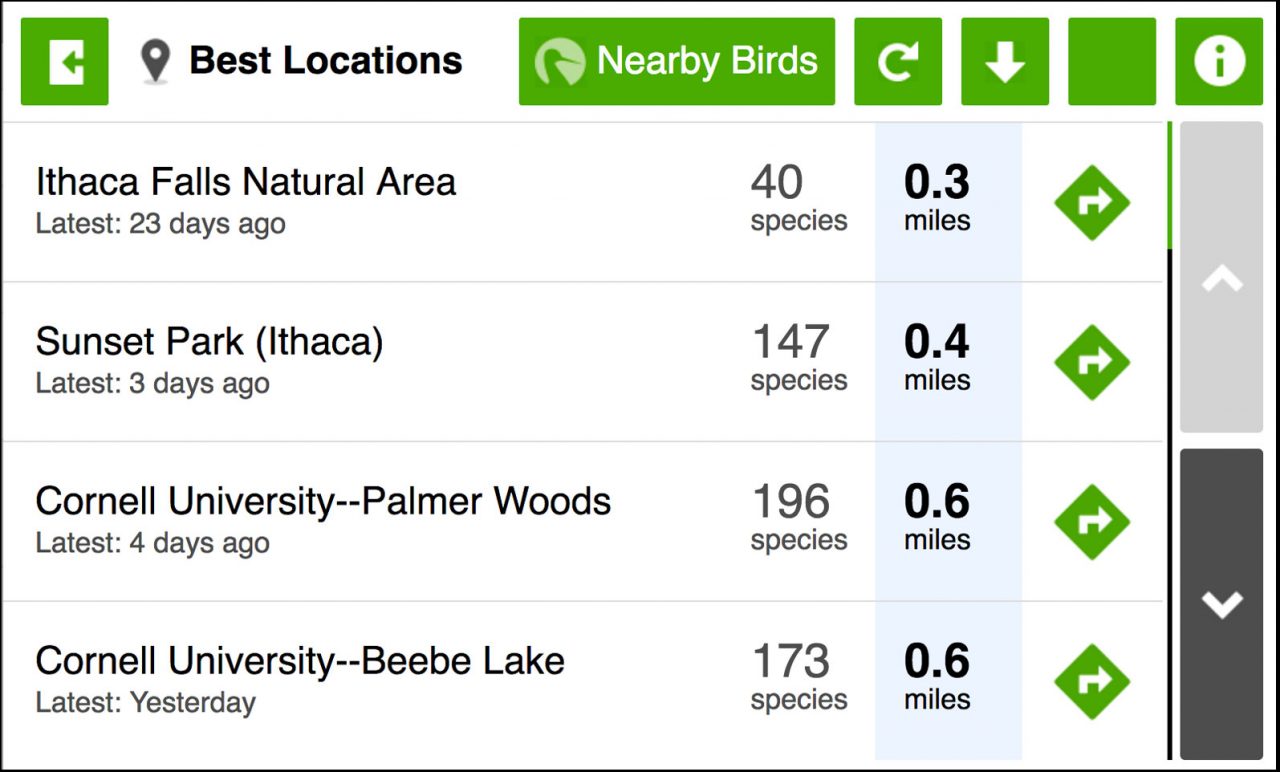
Task: Click the 0.3 miles distance for Ithaca Falls
Action: pyautogui.click(x=936, y=197)
